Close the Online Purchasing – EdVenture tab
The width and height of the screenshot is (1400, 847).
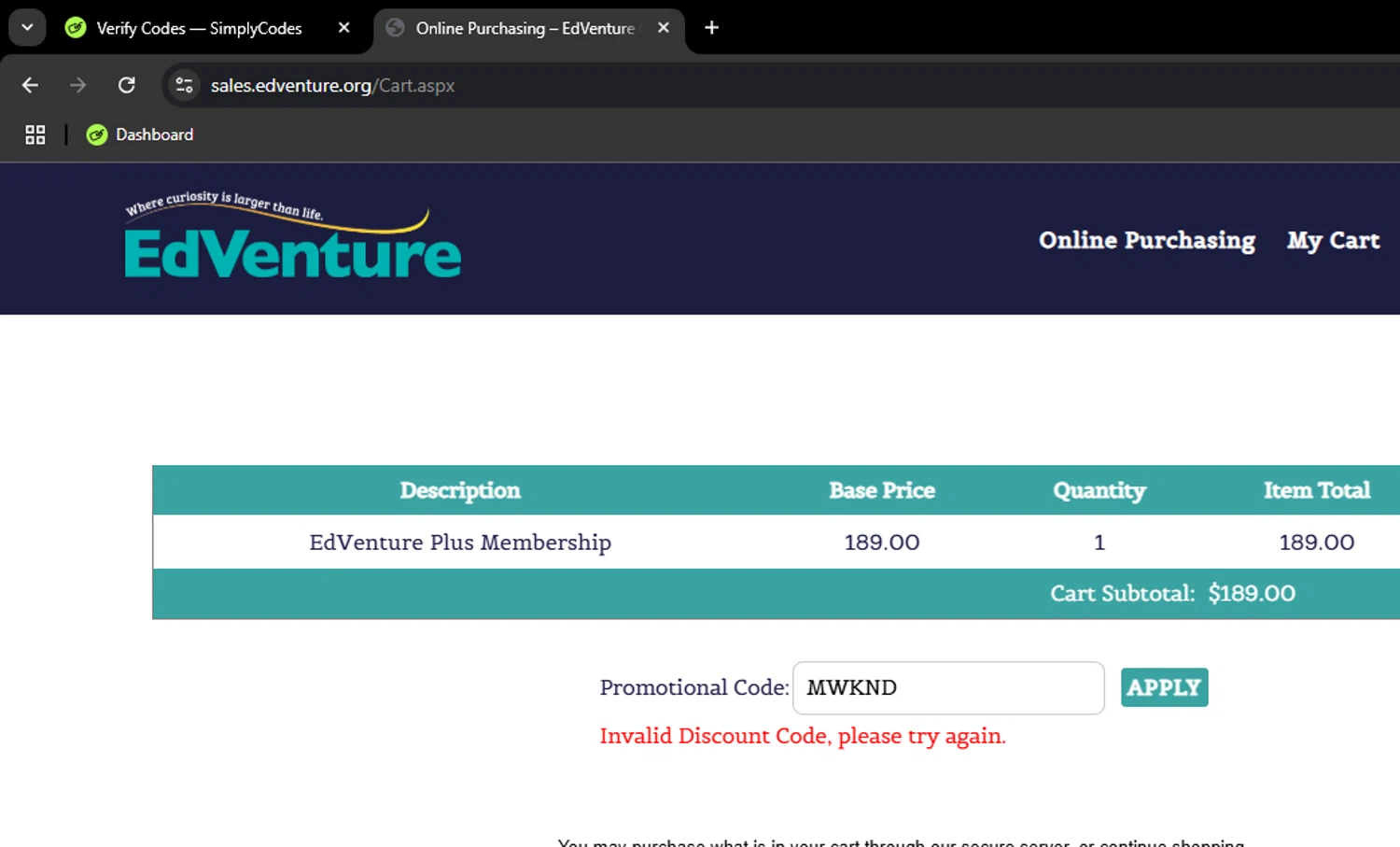point(664,28)
